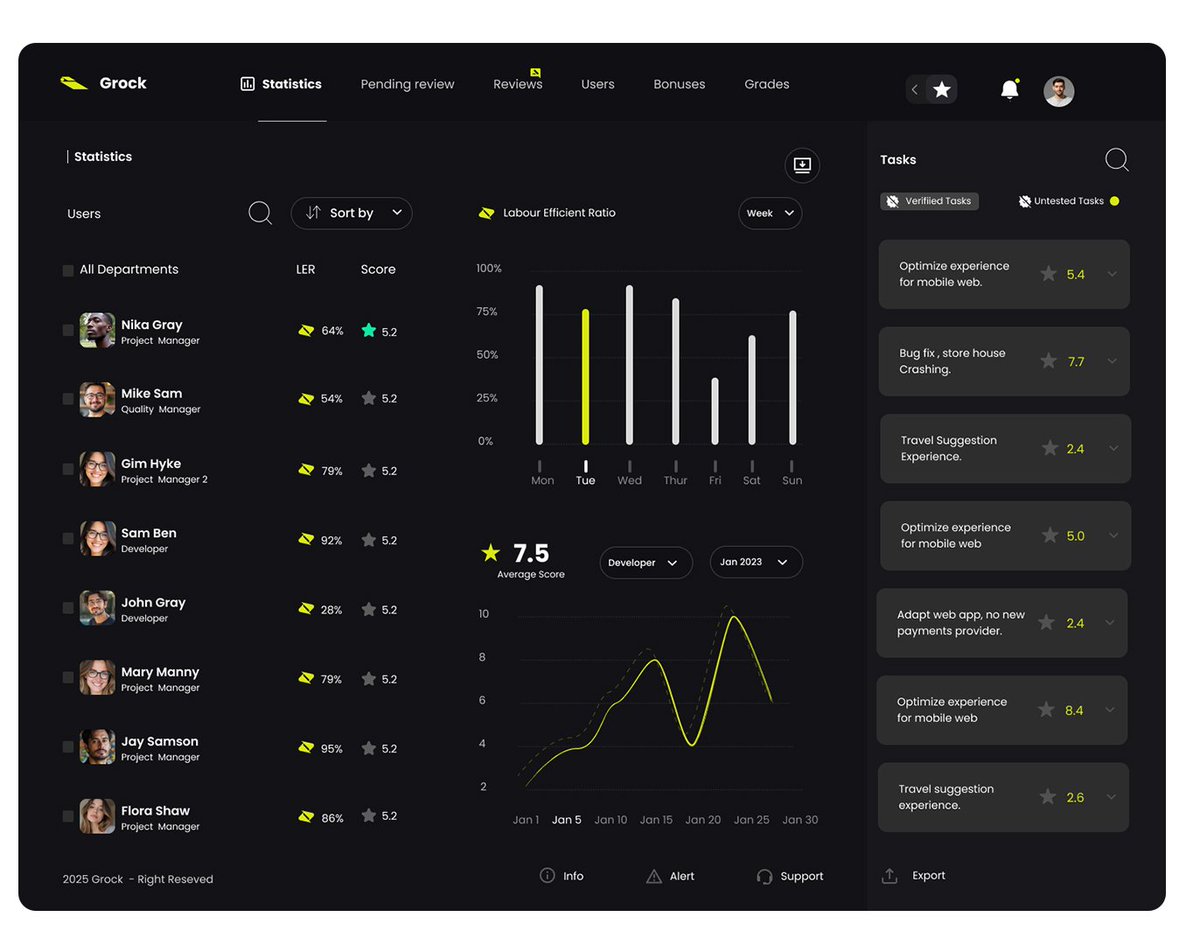Select Nika Gray's checkbox
The width and height of the screenshot is (1200, 945).
coord(68,330)
